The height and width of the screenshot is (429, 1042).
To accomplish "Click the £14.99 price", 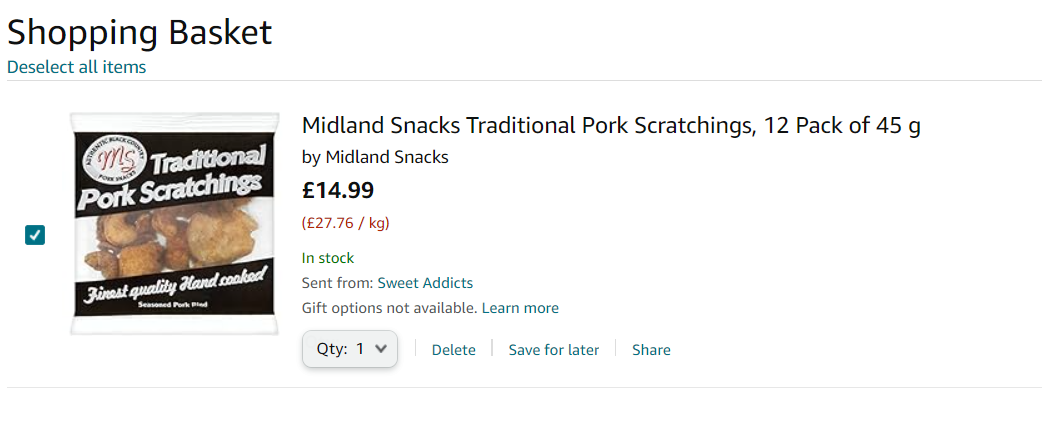I will pyautogui.click(x=338, y=190).
